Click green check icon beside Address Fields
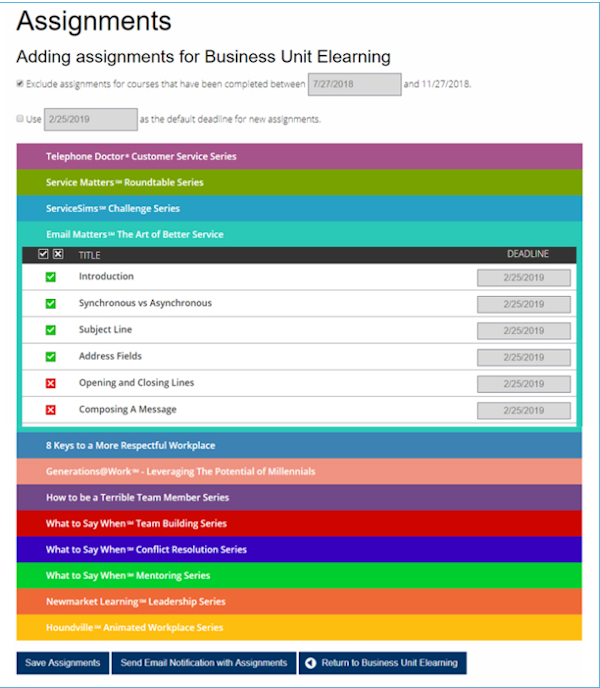600x688 pixels. coord(51,356)
